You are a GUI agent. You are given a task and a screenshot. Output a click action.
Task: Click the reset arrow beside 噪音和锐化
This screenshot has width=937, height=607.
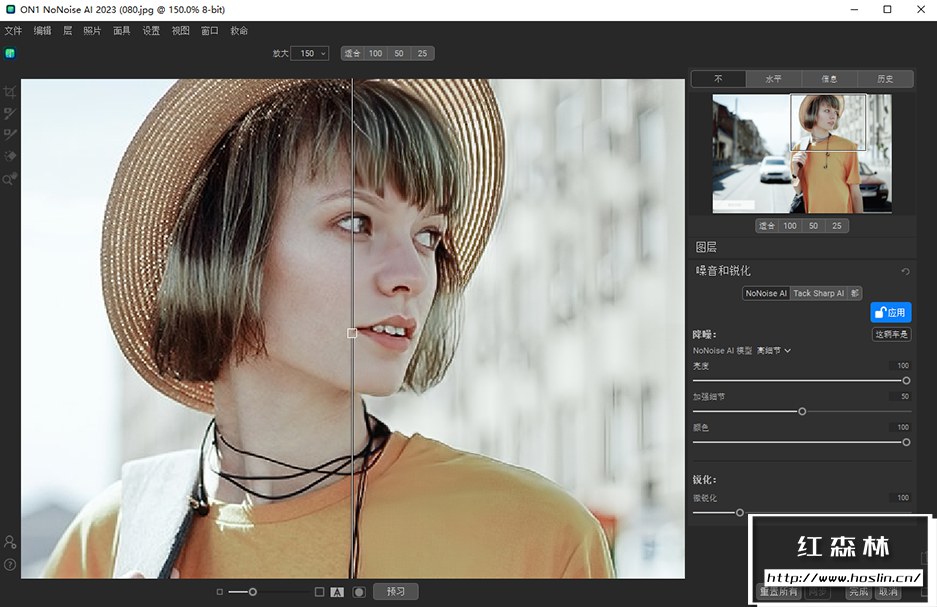[x=905, y=271]
